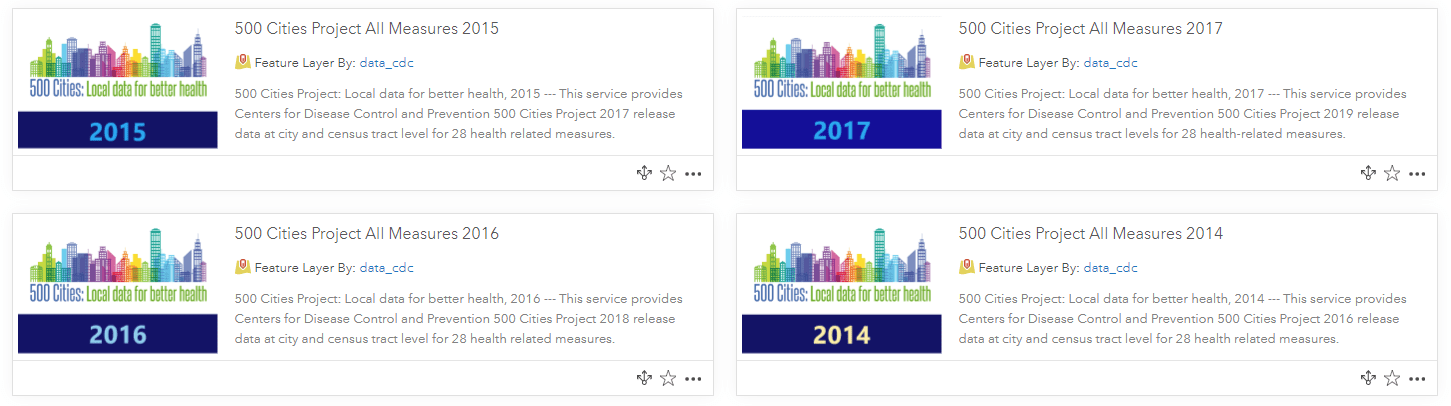The width and height of the screenshot is (1451, 406).
Task: Click the Feature Layer icon on the 2017 card
Action: [966, 62]
